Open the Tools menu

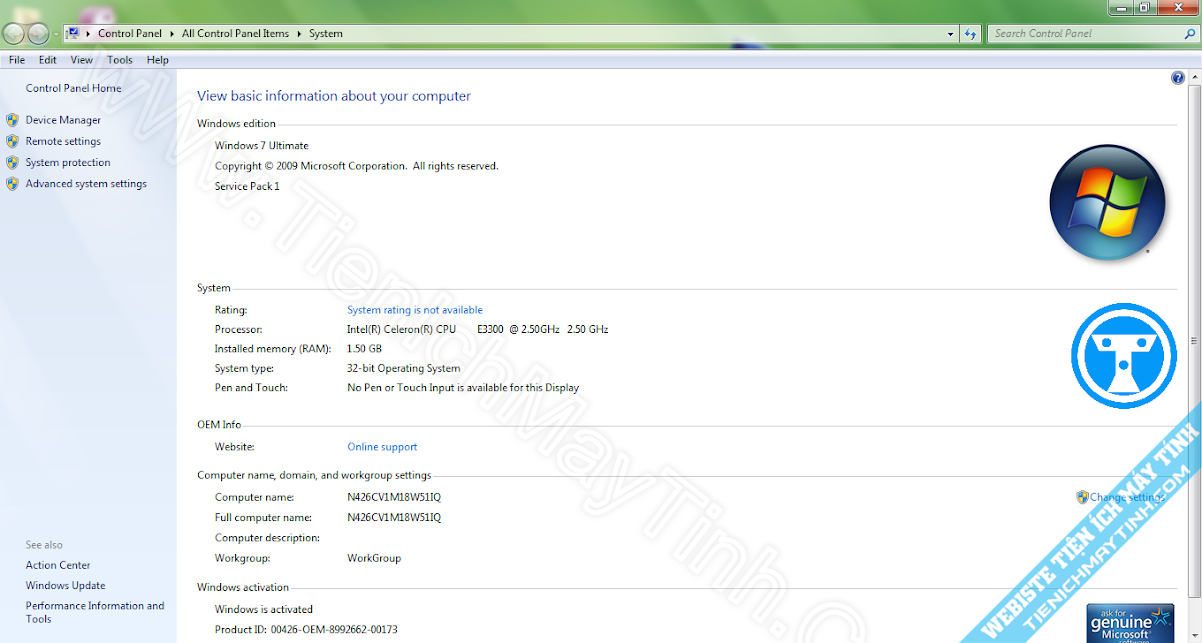120,60
